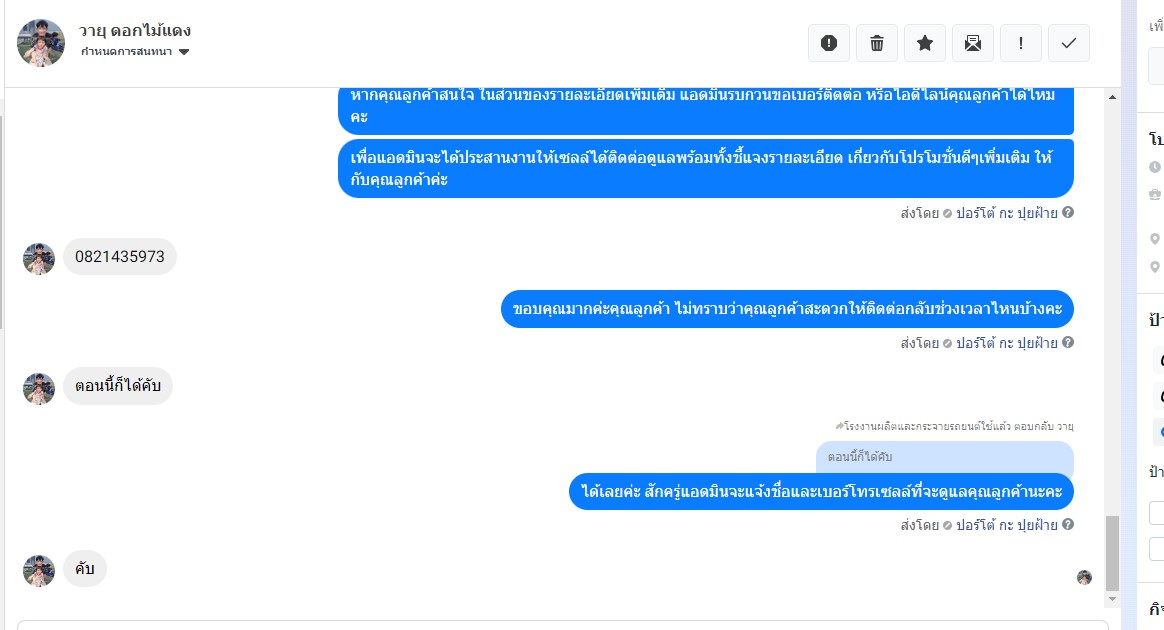Mark conversation unread with the envelope icon
The height and width of the screenshot is (630, 1164).
click(972, 43)
